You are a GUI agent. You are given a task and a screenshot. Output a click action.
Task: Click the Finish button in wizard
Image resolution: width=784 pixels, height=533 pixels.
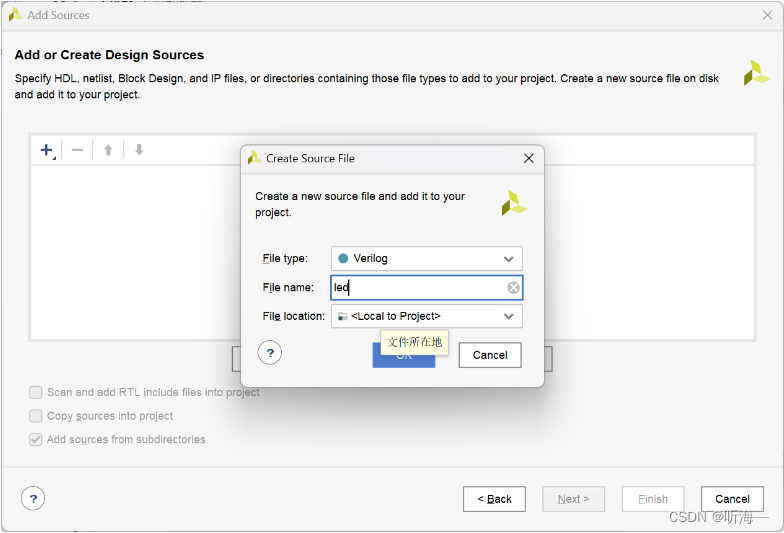click(653, 499)
